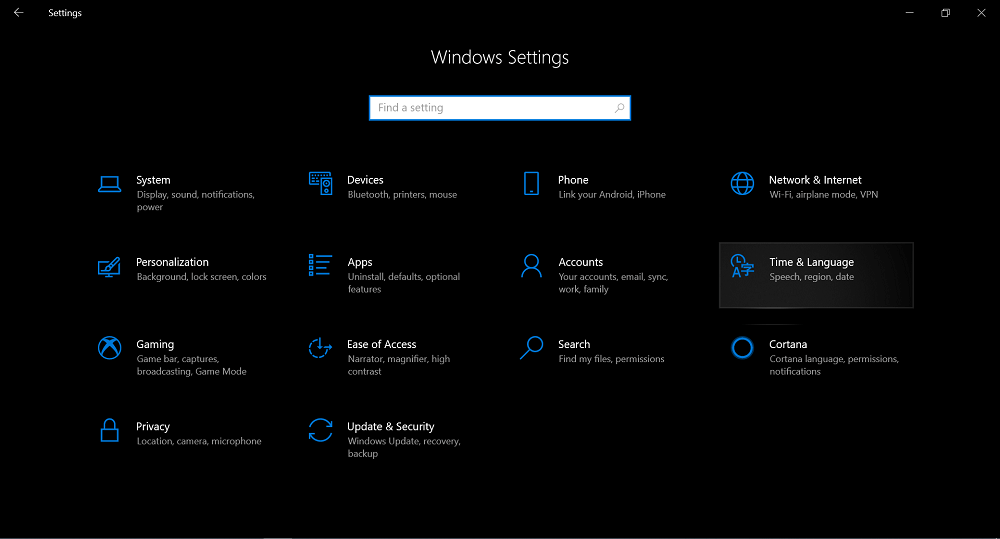This screenshot has width=1000, height=539.
Task: Click 'Windows Update, recovery, backup' text
Action: tap(404, 448)
